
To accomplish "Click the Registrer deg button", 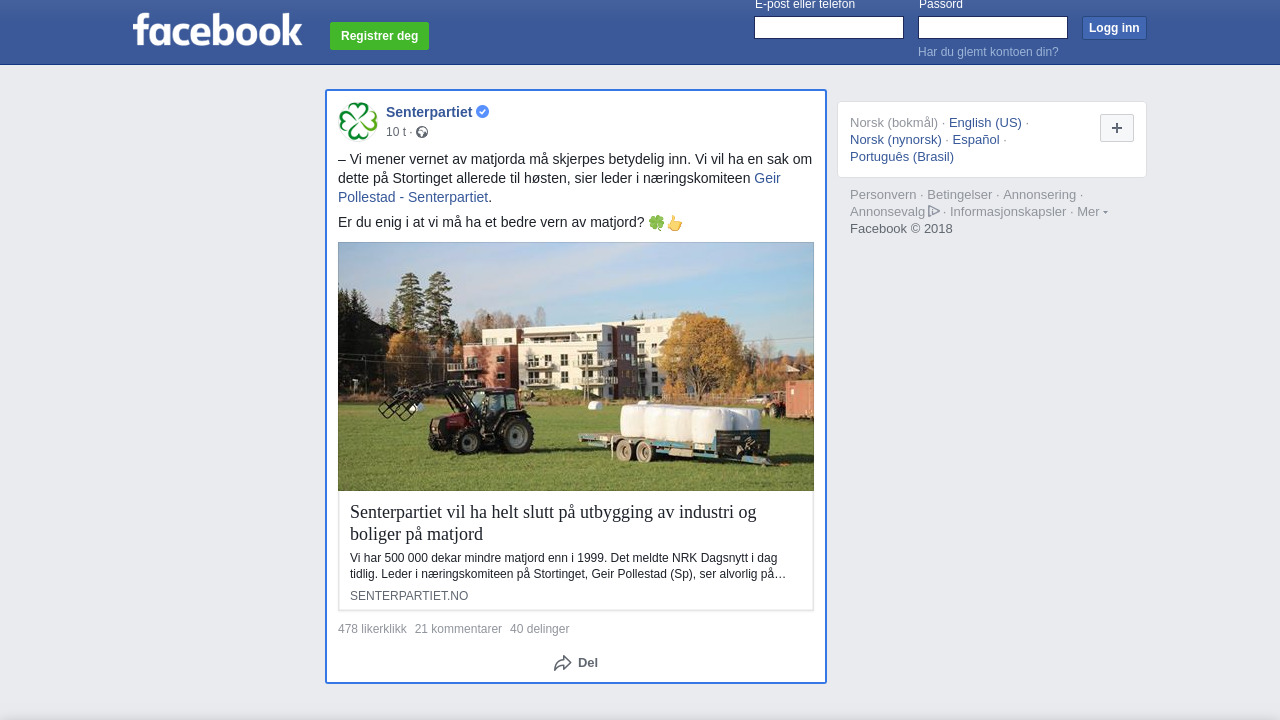I will [379, 36].
